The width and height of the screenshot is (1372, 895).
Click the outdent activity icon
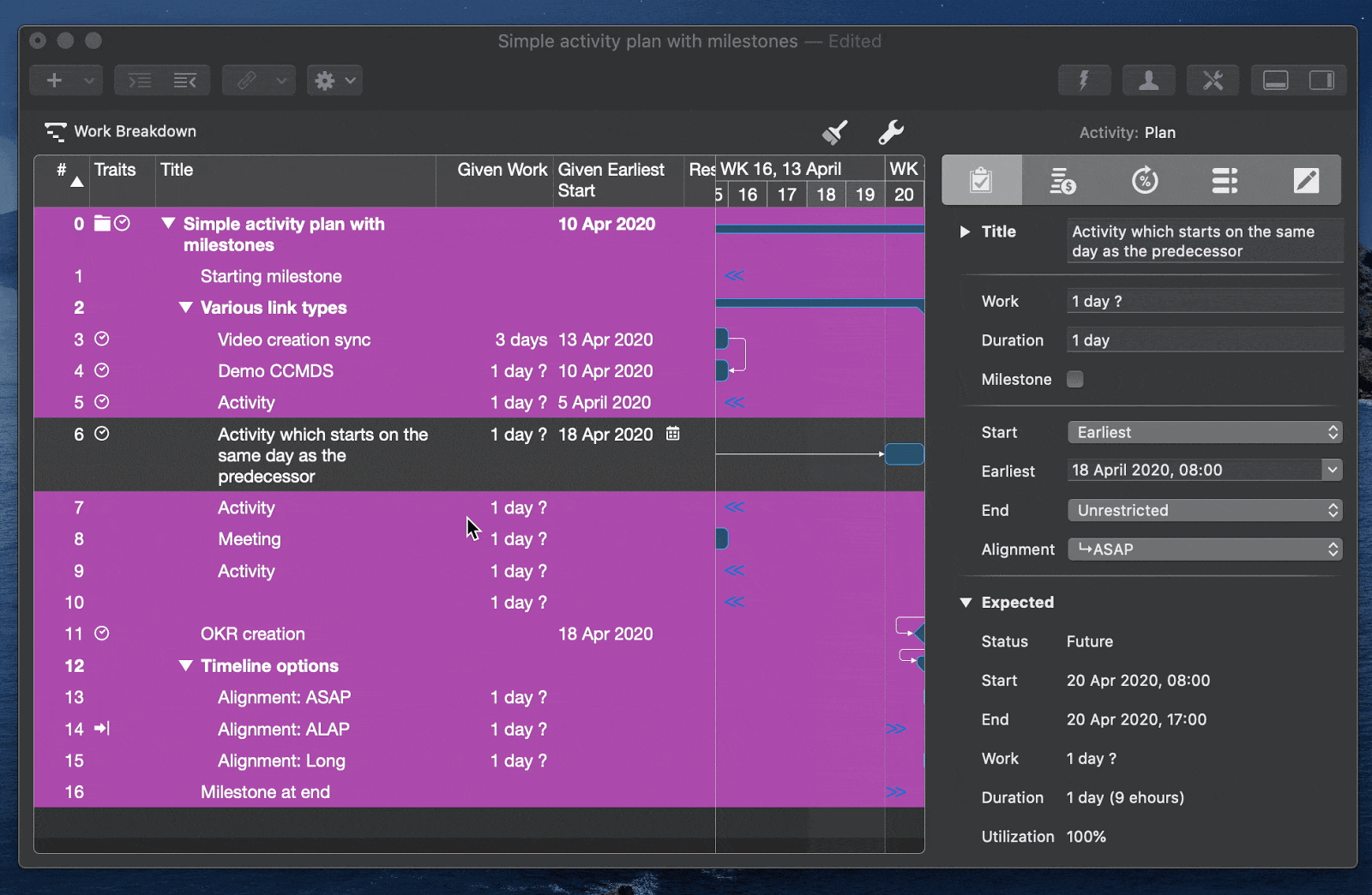point(185,81)
